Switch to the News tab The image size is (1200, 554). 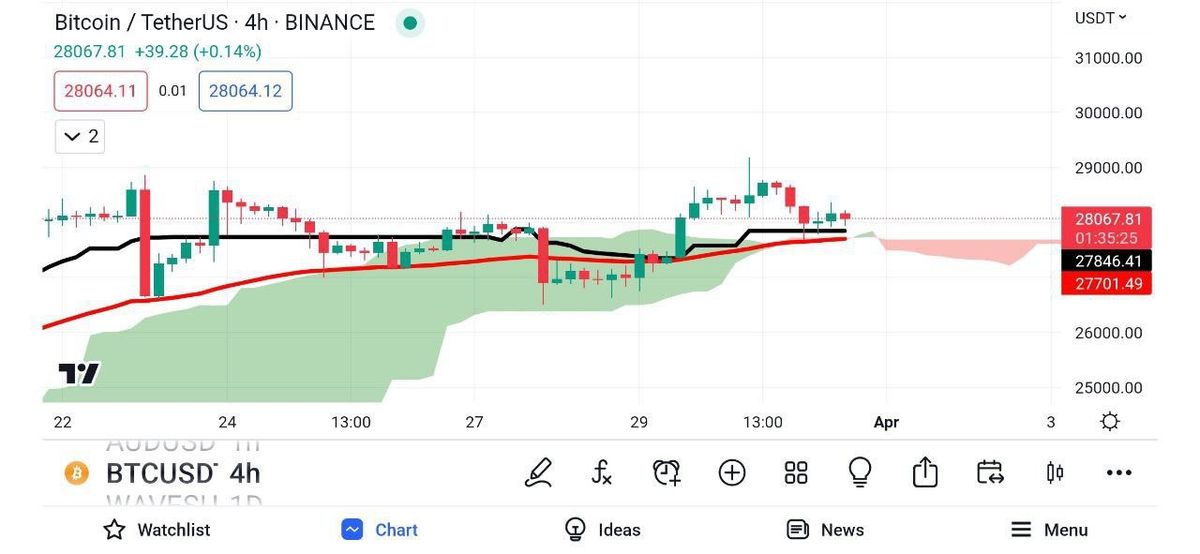point(825,530)
